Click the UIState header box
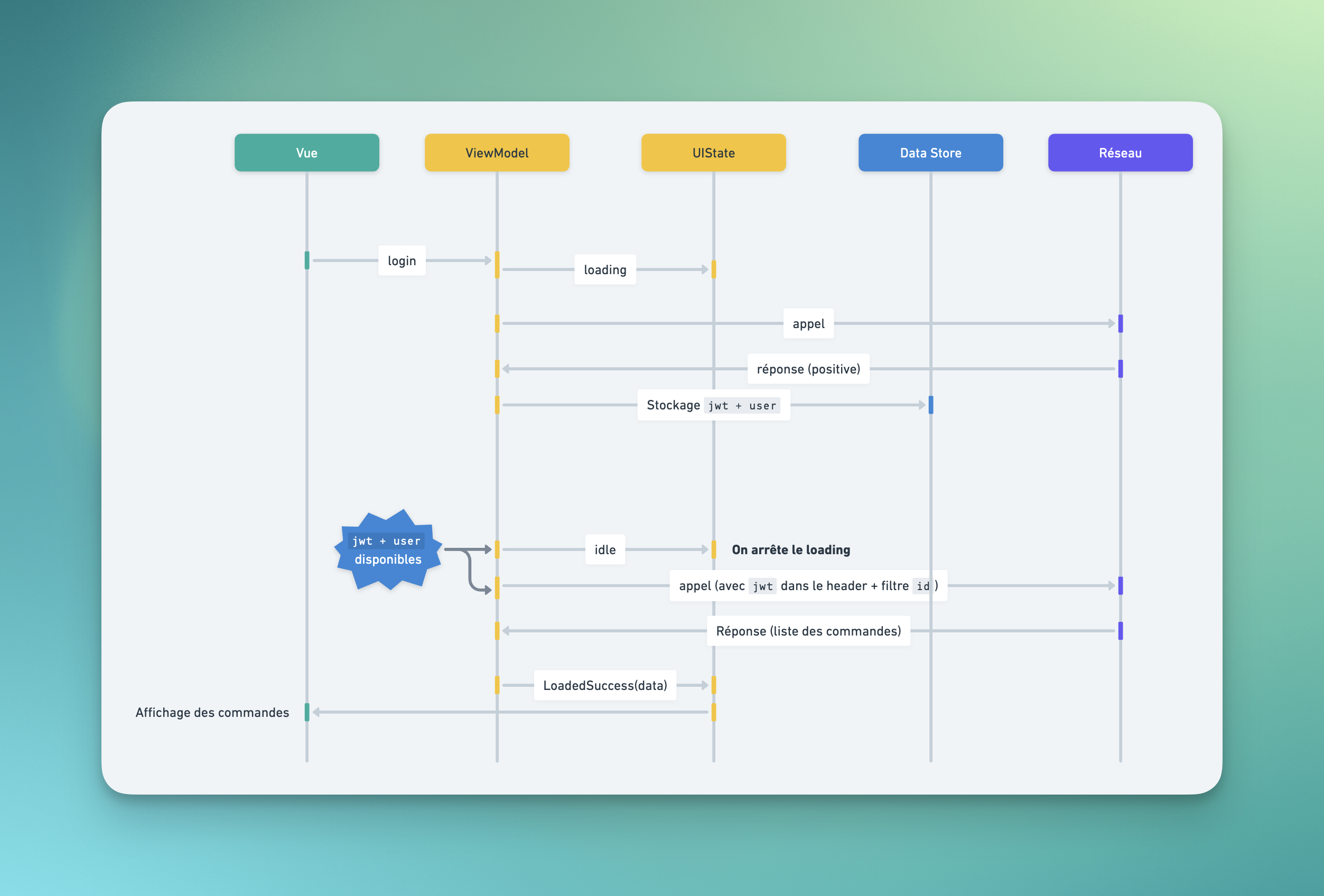This screenshot has height=896, width=1324. (713, 153)
